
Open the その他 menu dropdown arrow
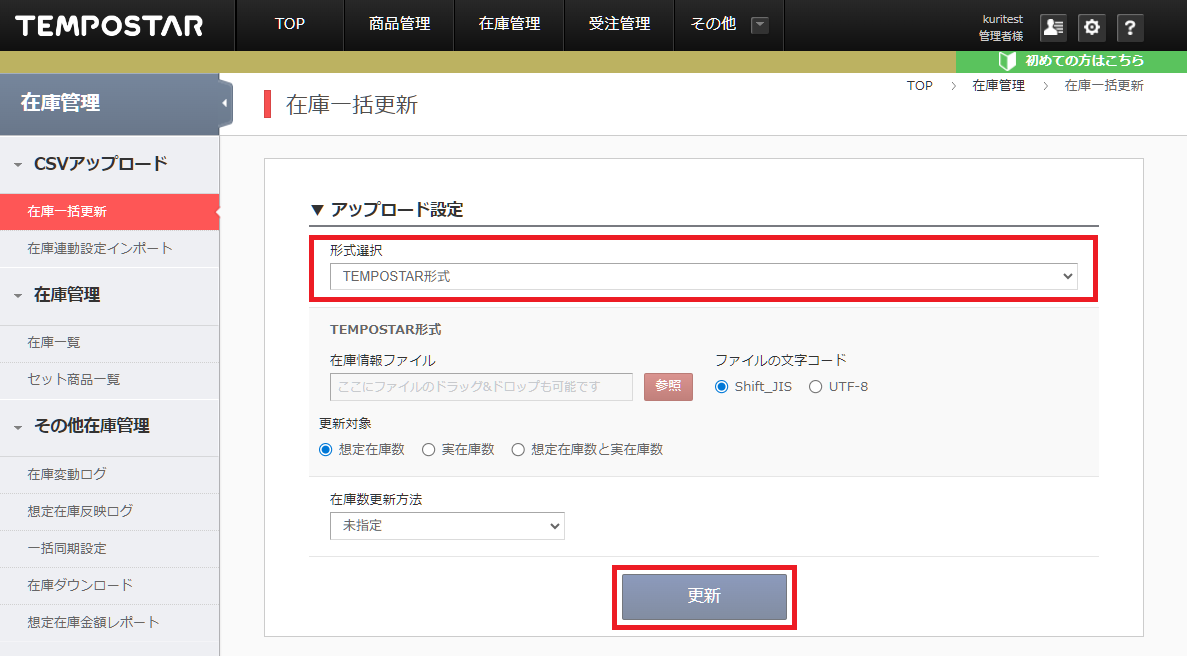(x=759, y=25)
